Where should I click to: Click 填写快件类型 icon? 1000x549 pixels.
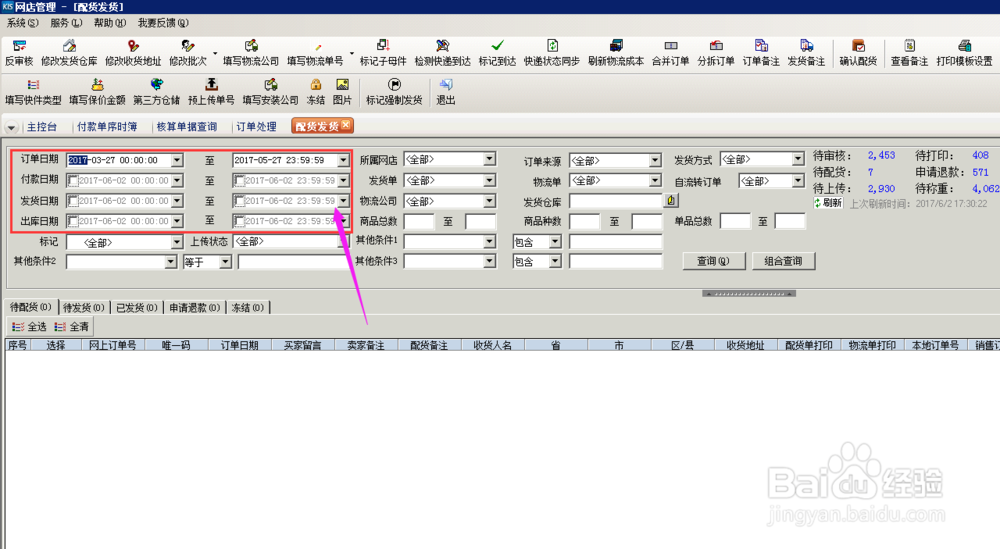(33, 92)
